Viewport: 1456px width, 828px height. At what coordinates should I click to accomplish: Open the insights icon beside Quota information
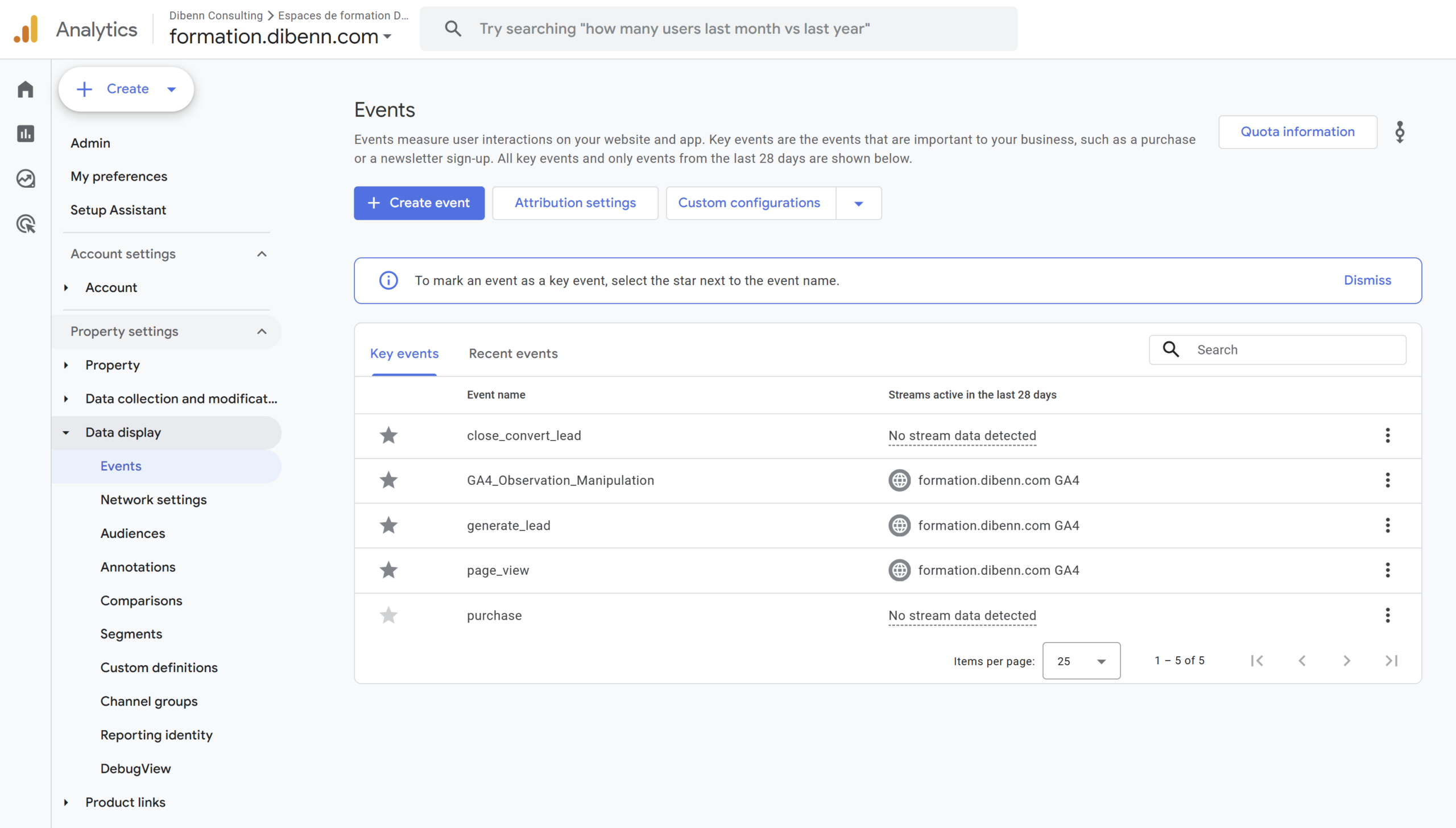point(1400,132)
